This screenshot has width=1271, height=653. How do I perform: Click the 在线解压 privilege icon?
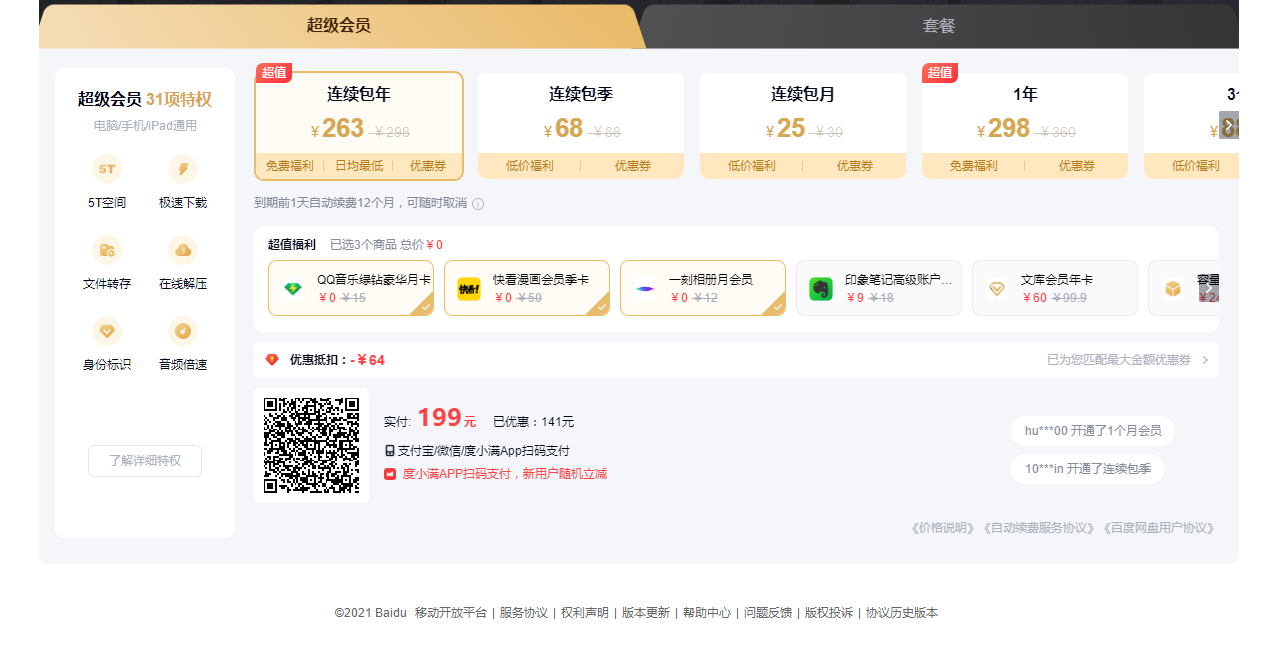coord(182,250)
